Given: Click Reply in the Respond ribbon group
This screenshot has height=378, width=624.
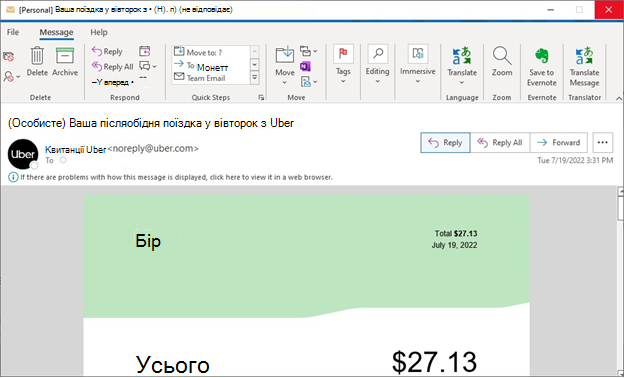Looking at the screenshot, I should 107,51.
